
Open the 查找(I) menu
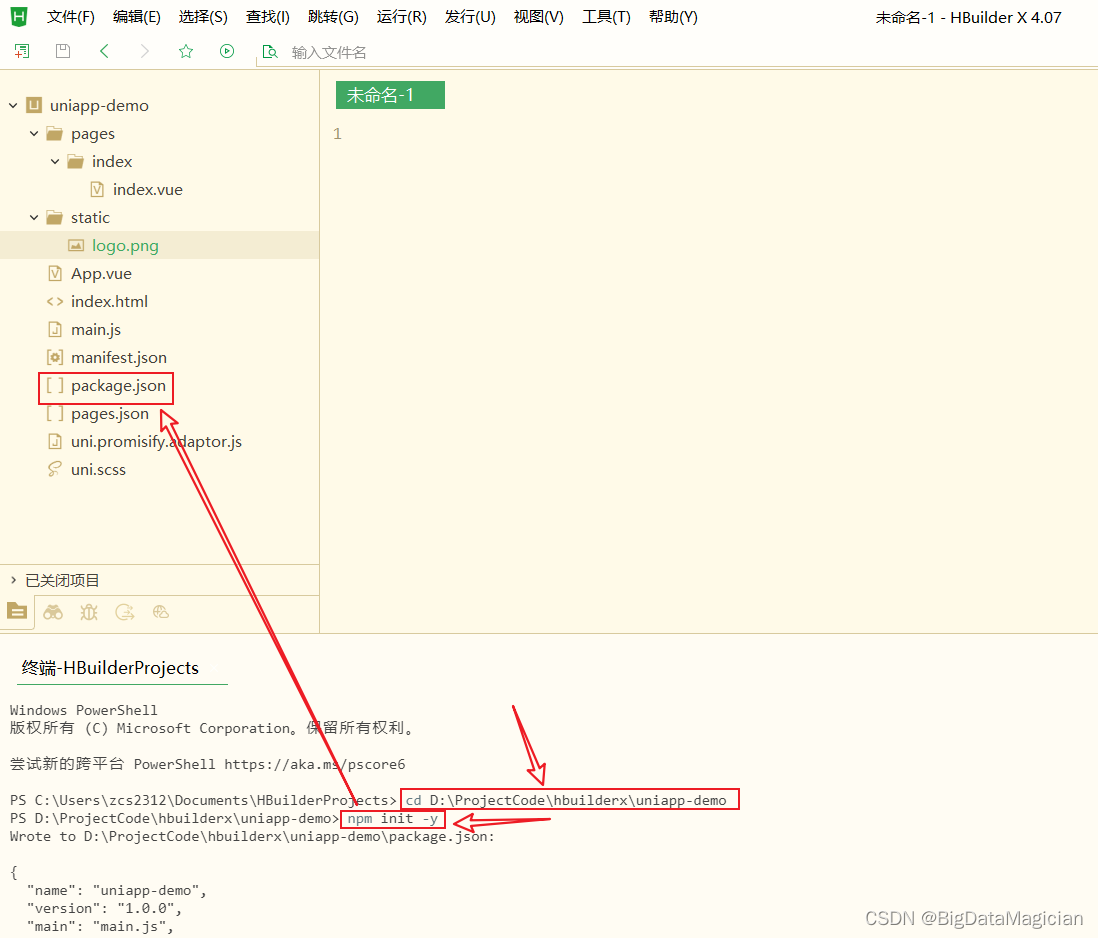pos(267,18)
